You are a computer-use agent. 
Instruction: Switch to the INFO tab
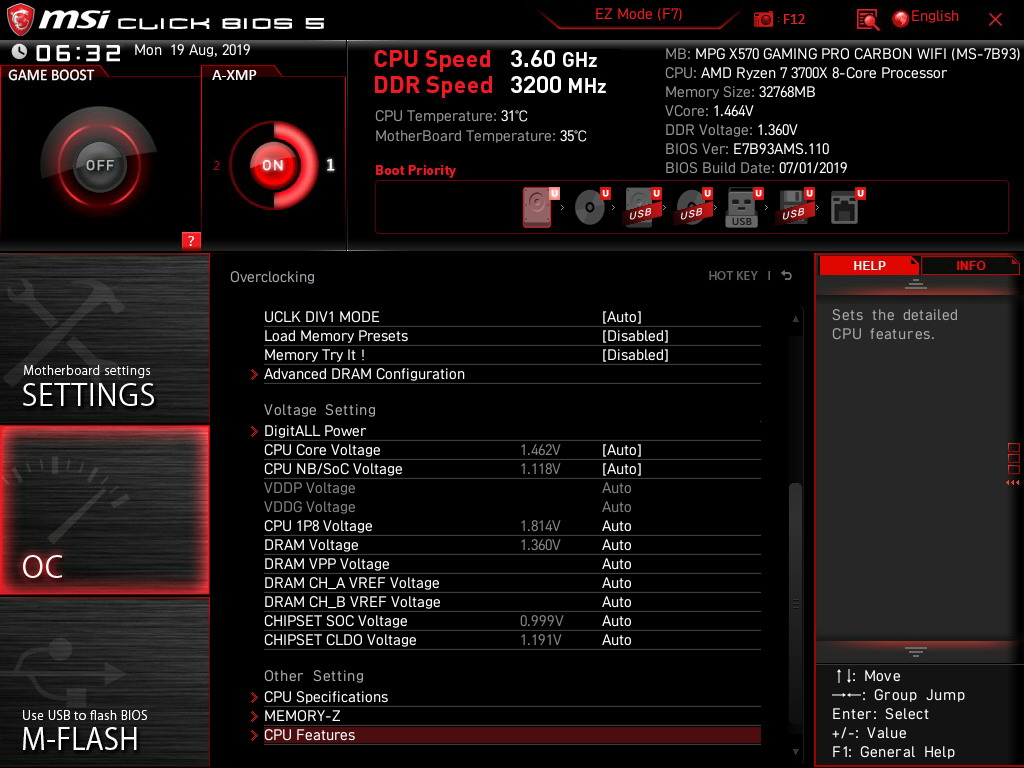970,266
